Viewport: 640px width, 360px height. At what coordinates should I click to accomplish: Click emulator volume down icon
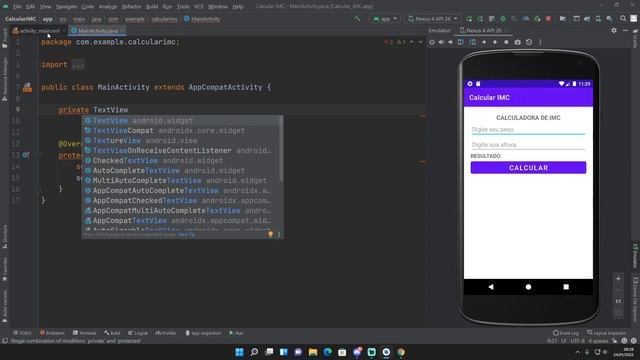click(451, 42)
